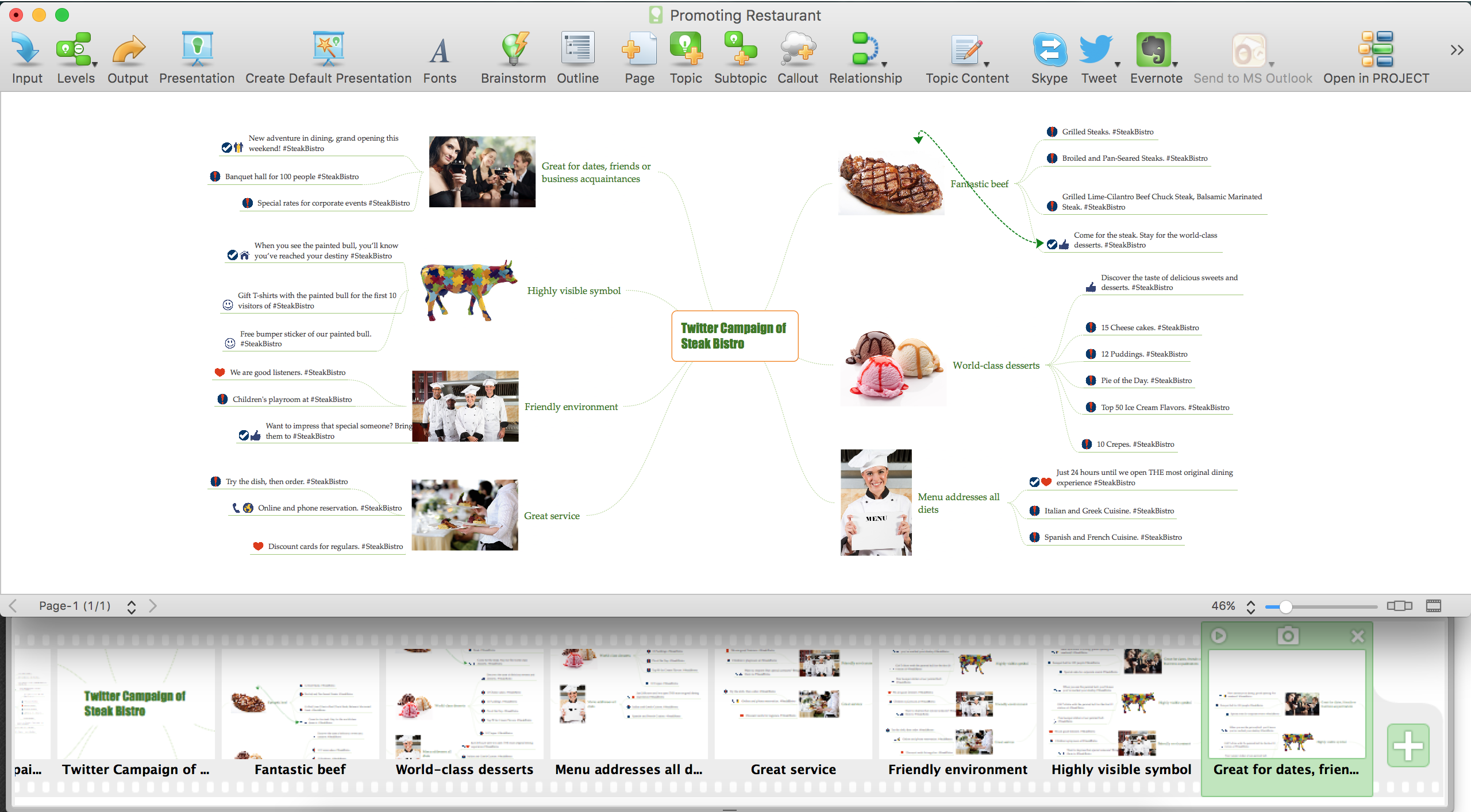
Task: Toggle checkmark on 'New adventure in dining' topic
Action: tap(226, 148)
